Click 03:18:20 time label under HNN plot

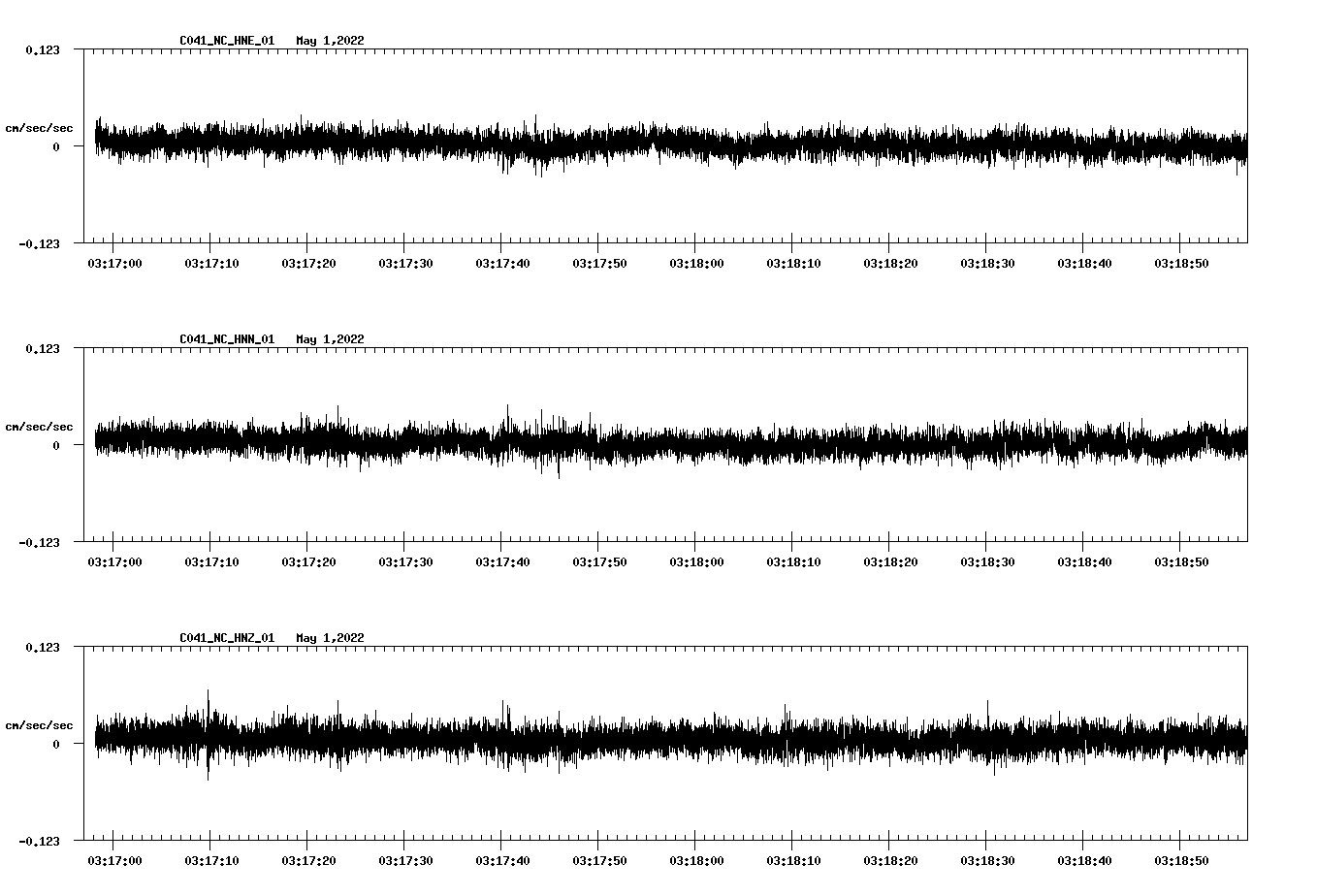point(890,561)
